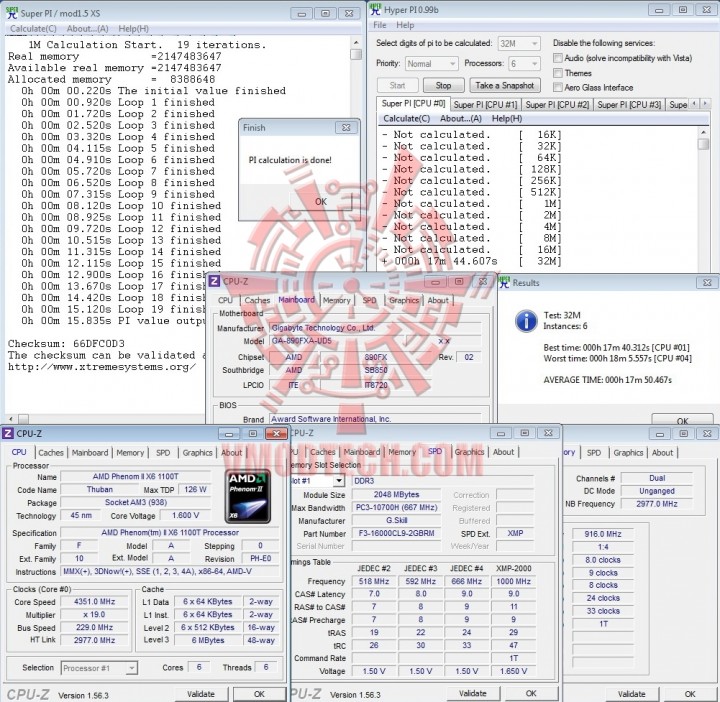This screenshot has width=720, height=702.
Task: Open the memory slot selection dropdown
Action: [x=339, y=481]
